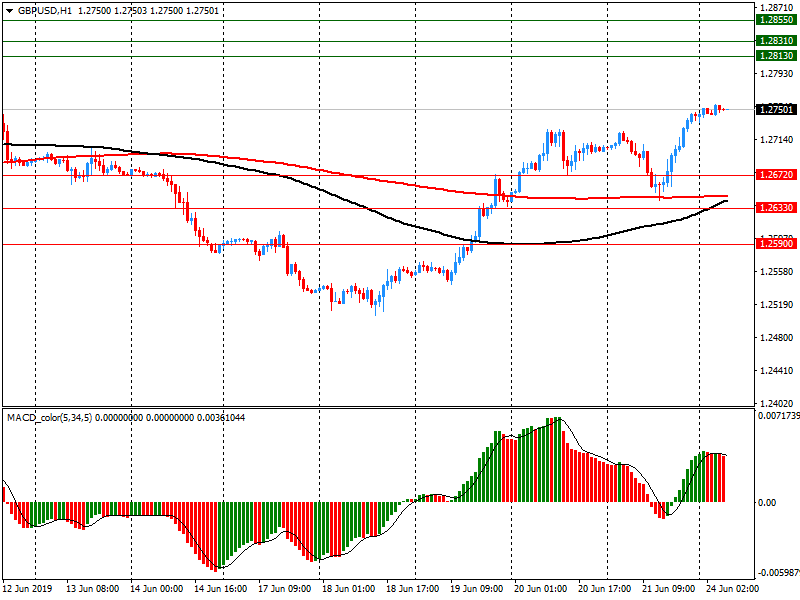The width and height of the screenshot is (800, 600).
Task: Select the 1.26330 red price level label
Action: (776, 208)
